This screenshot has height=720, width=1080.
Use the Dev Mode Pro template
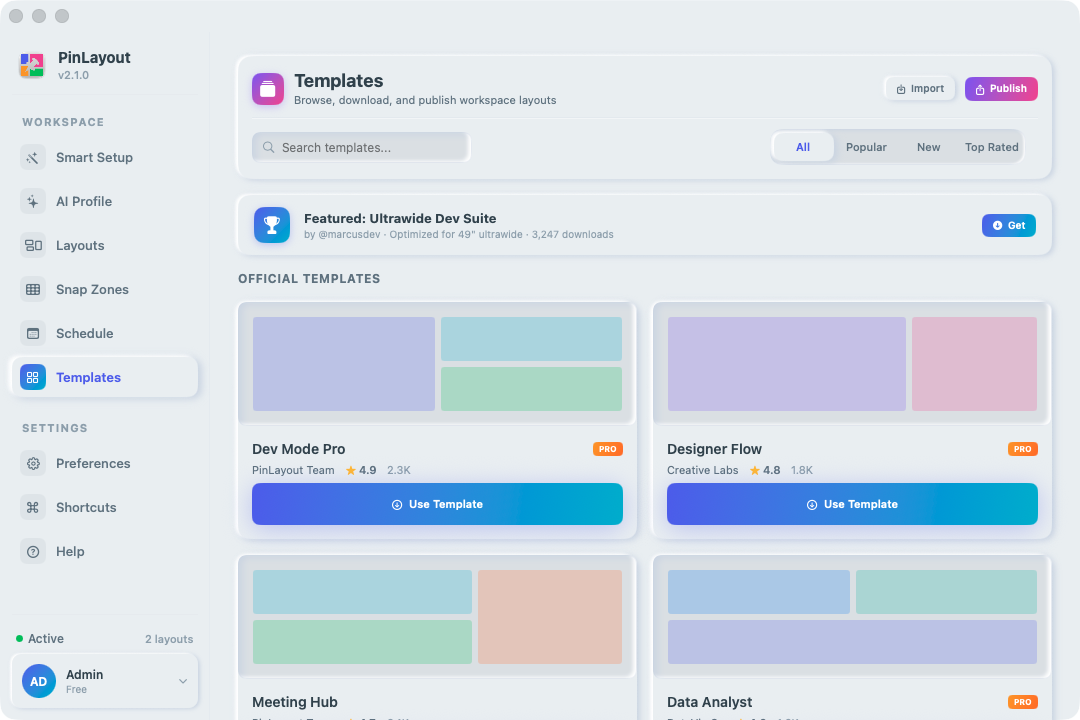tap(437, 504)
